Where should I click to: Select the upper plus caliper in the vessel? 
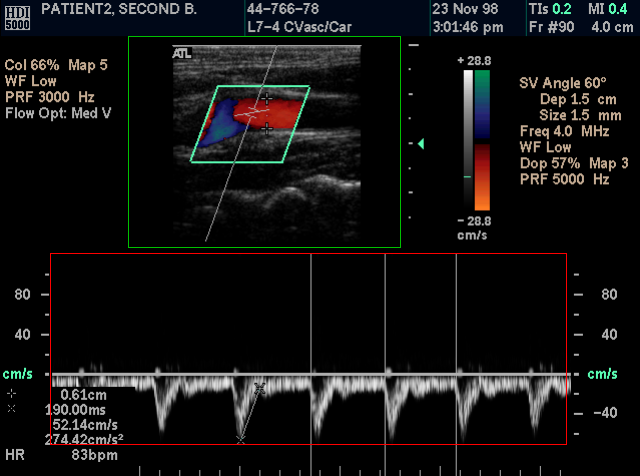pos(266,98)
